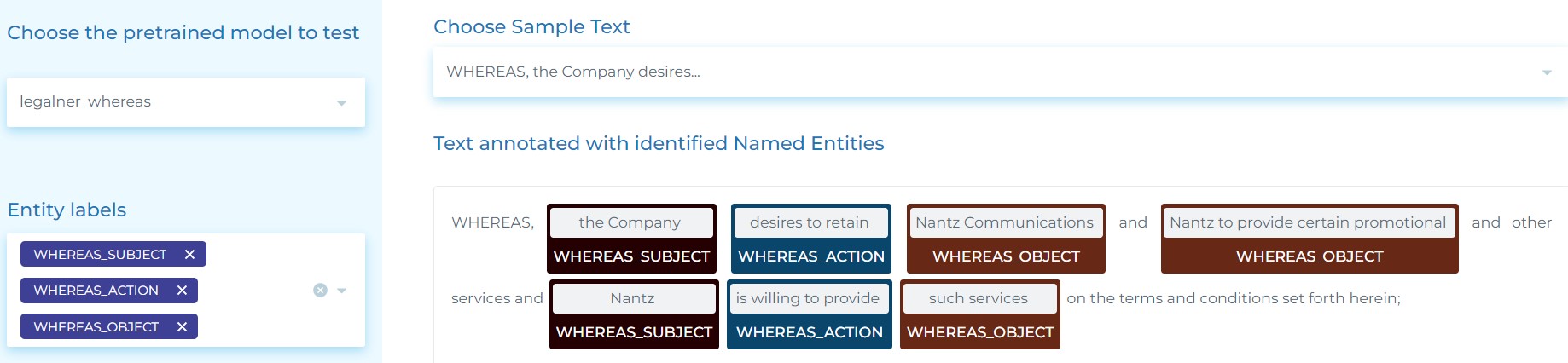Image resolution: width=1568 pixels, height=363 pixels.
Task: Click the 'such services' object entity
Action: tap(979, 298)
